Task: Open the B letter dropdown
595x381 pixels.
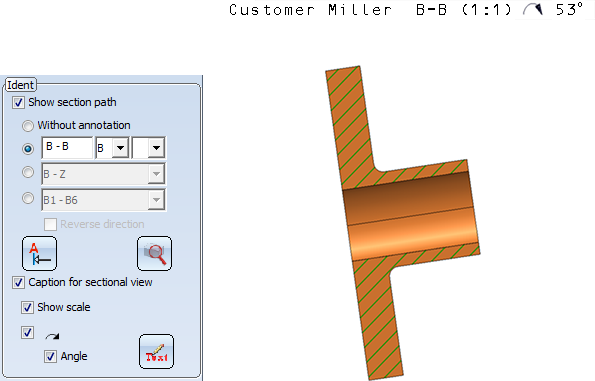Action: click(121, 148)
